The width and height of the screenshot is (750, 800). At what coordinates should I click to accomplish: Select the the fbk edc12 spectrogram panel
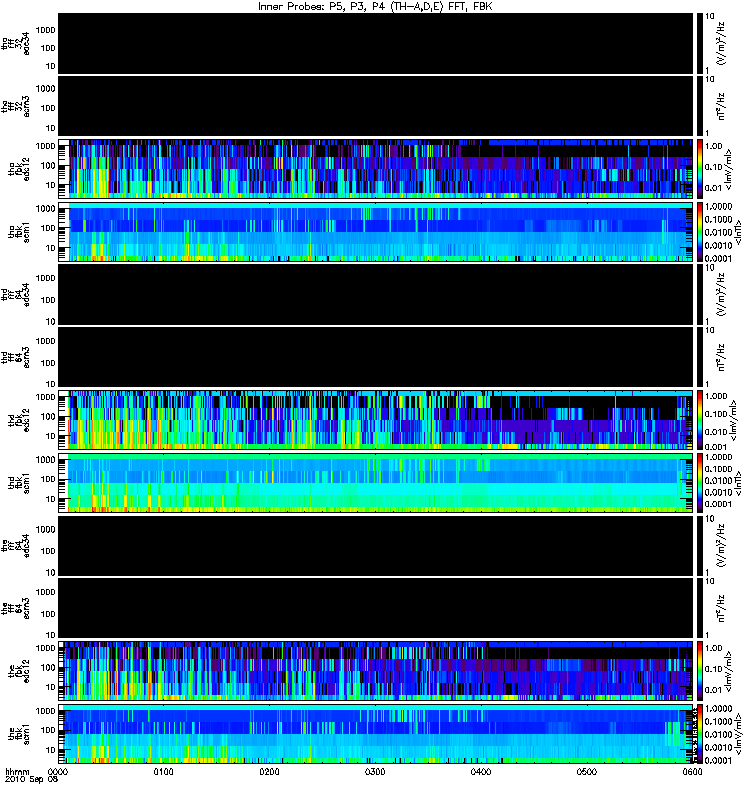pos(376,671)
